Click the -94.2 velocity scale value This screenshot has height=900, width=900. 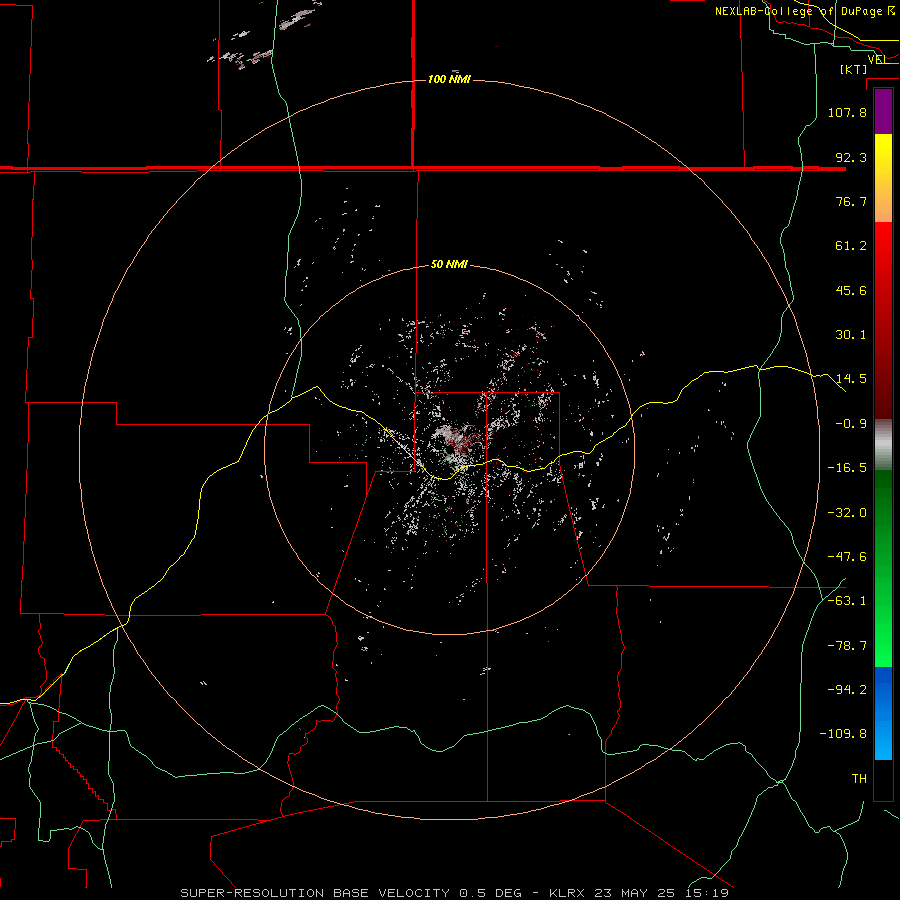(847, 690)
